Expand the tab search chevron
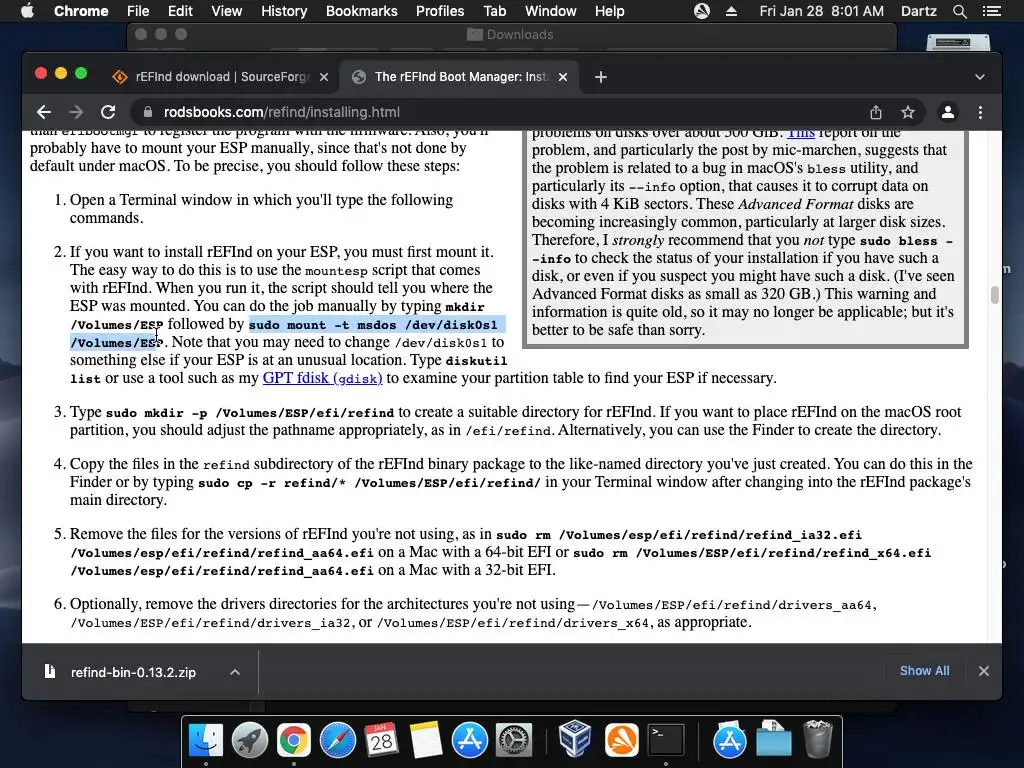This screenshot has height=768, width=1024. pyautogui.click(x=980, y=77)
